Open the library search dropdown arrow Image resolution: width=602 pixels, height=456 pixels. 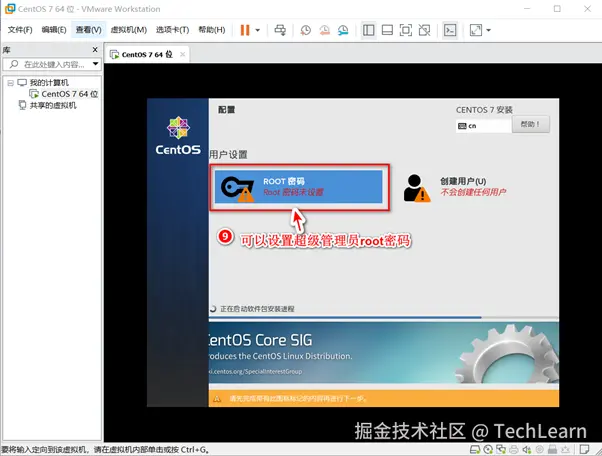96,64
